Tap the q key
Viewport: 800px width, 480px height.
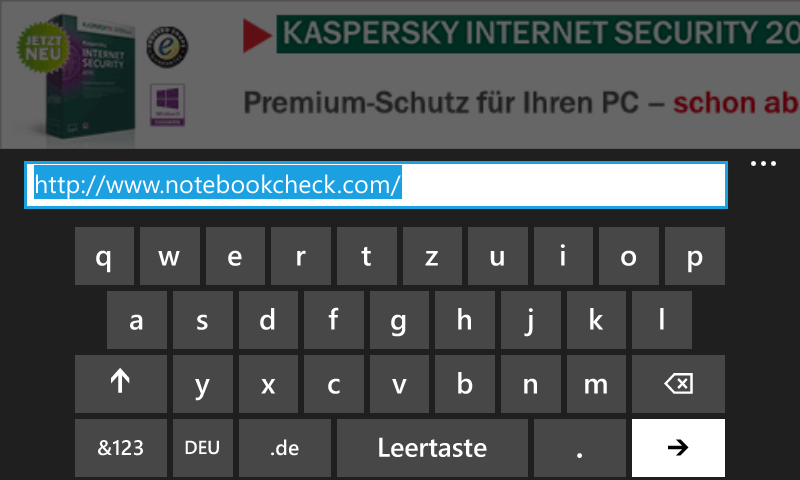(x=105, y=256)
